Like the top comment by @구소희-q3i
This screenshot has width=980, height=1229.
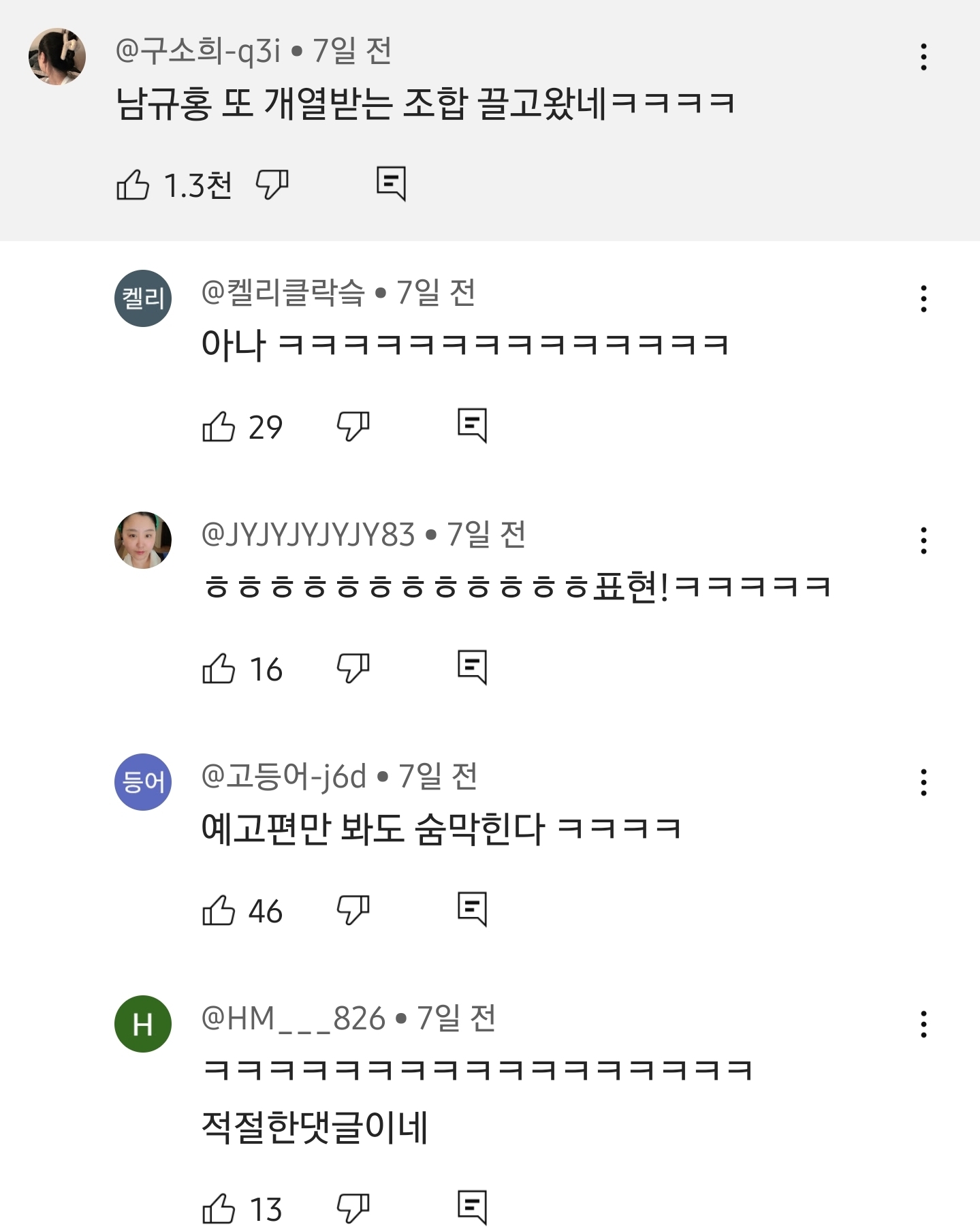133,185
